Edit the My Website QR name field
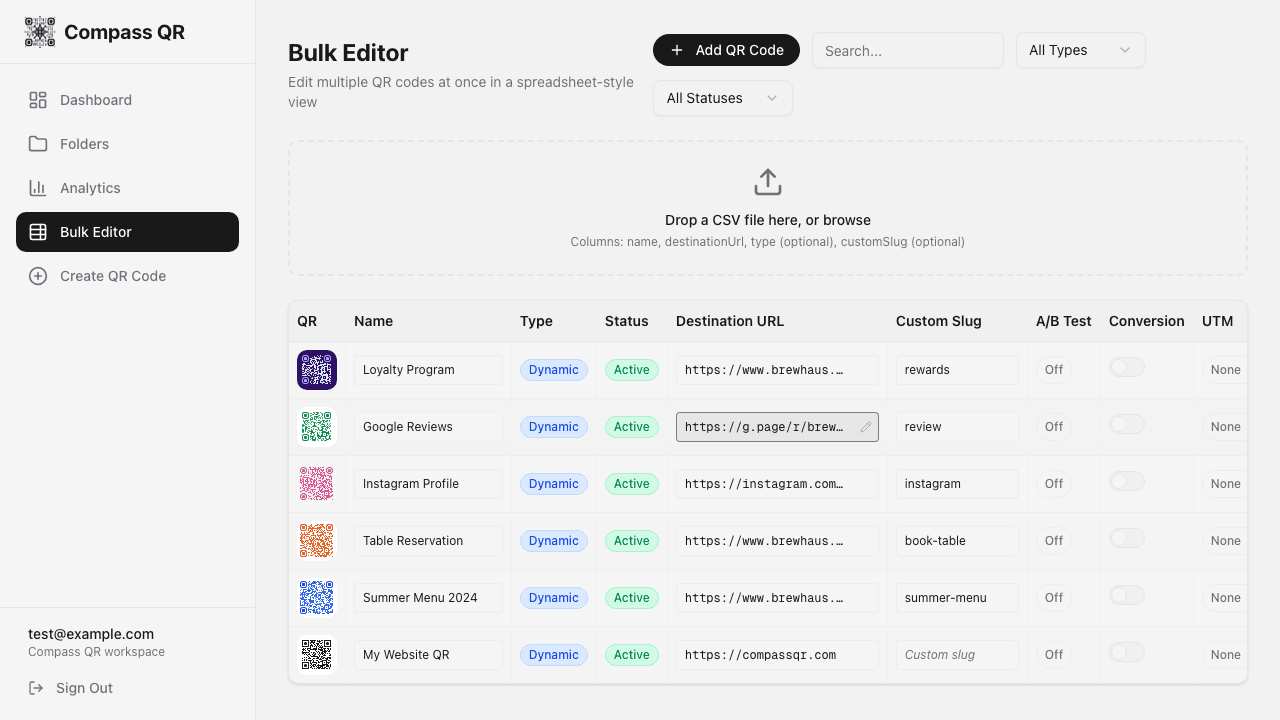Viewport: 1280px width, 720px height. click(x=428, y=655)
